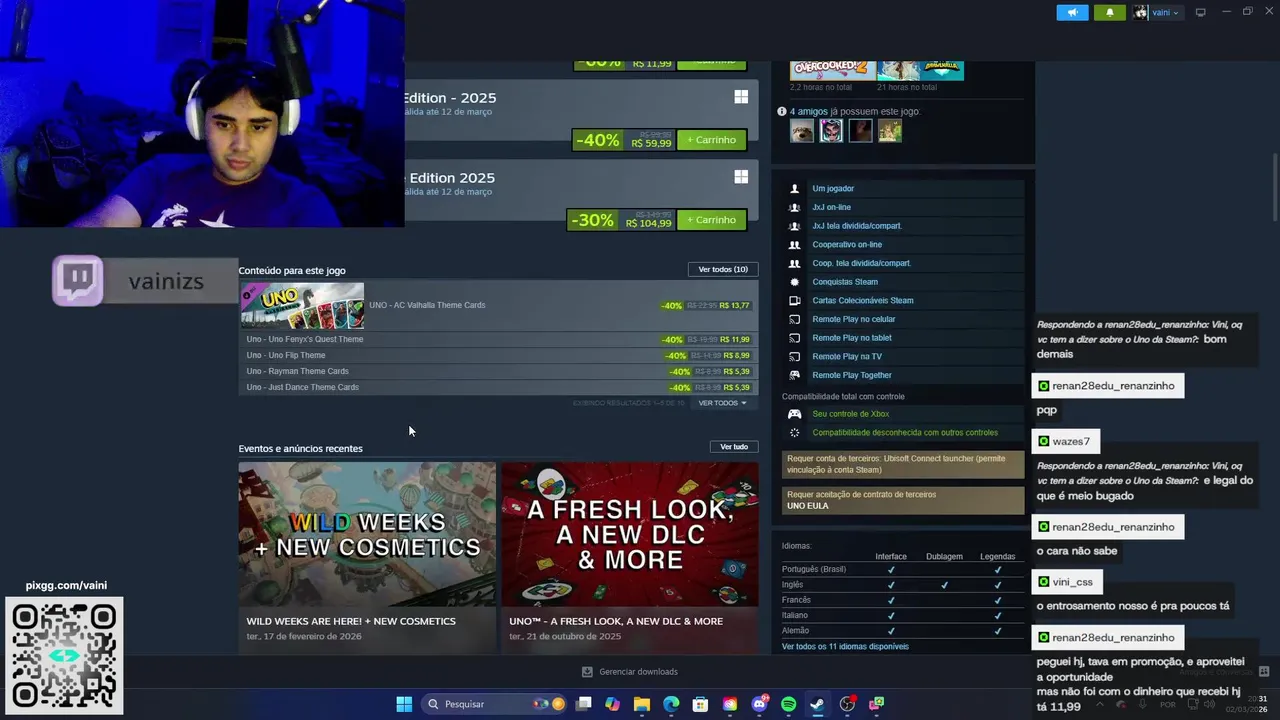1280x720 pixels.
Task: Click the Steam page vertical scrollbar
Action: pos(1274,188)
